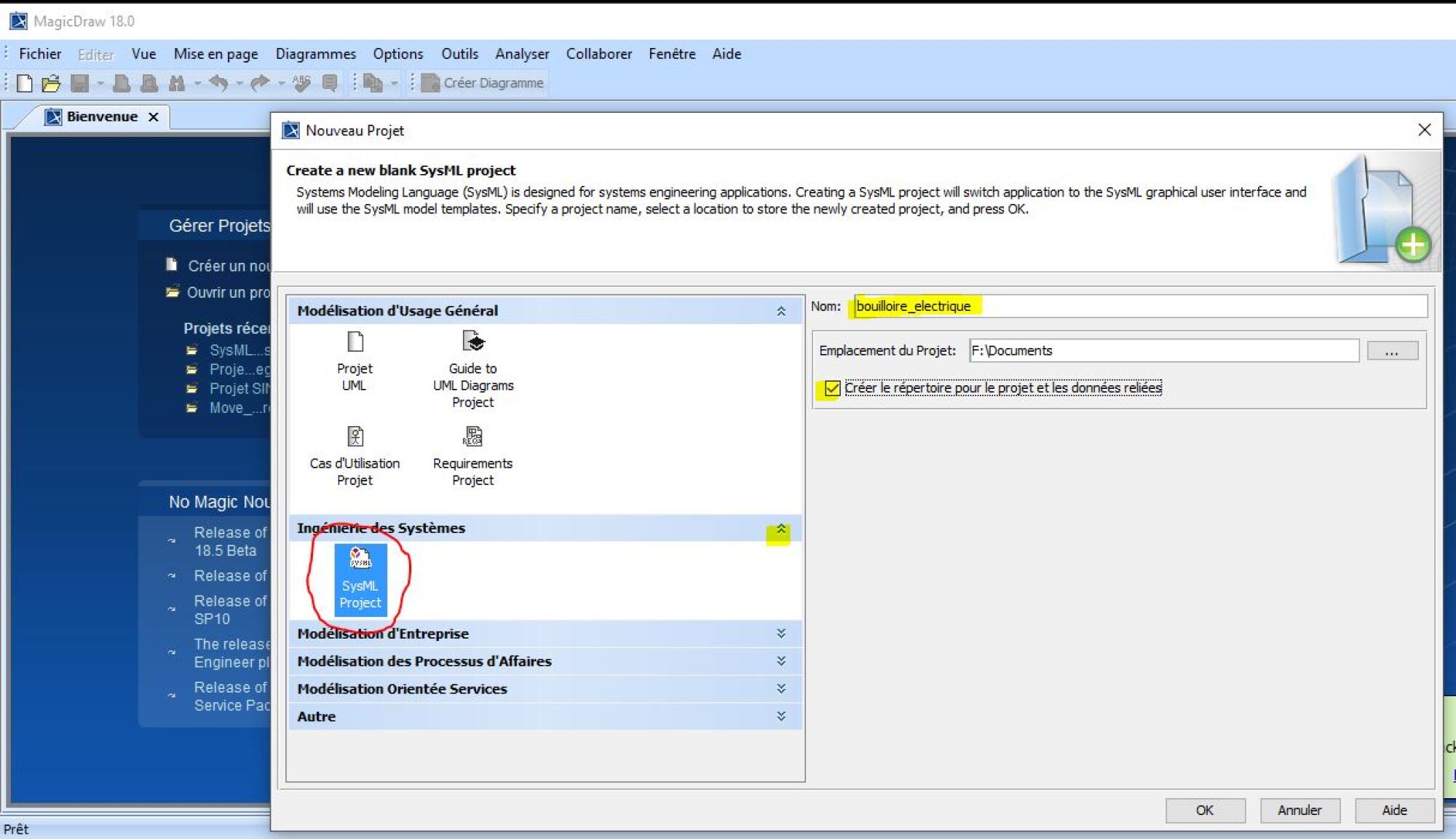
Task: Choose the Projet UML template icon
Action: (x=355, y=342)
